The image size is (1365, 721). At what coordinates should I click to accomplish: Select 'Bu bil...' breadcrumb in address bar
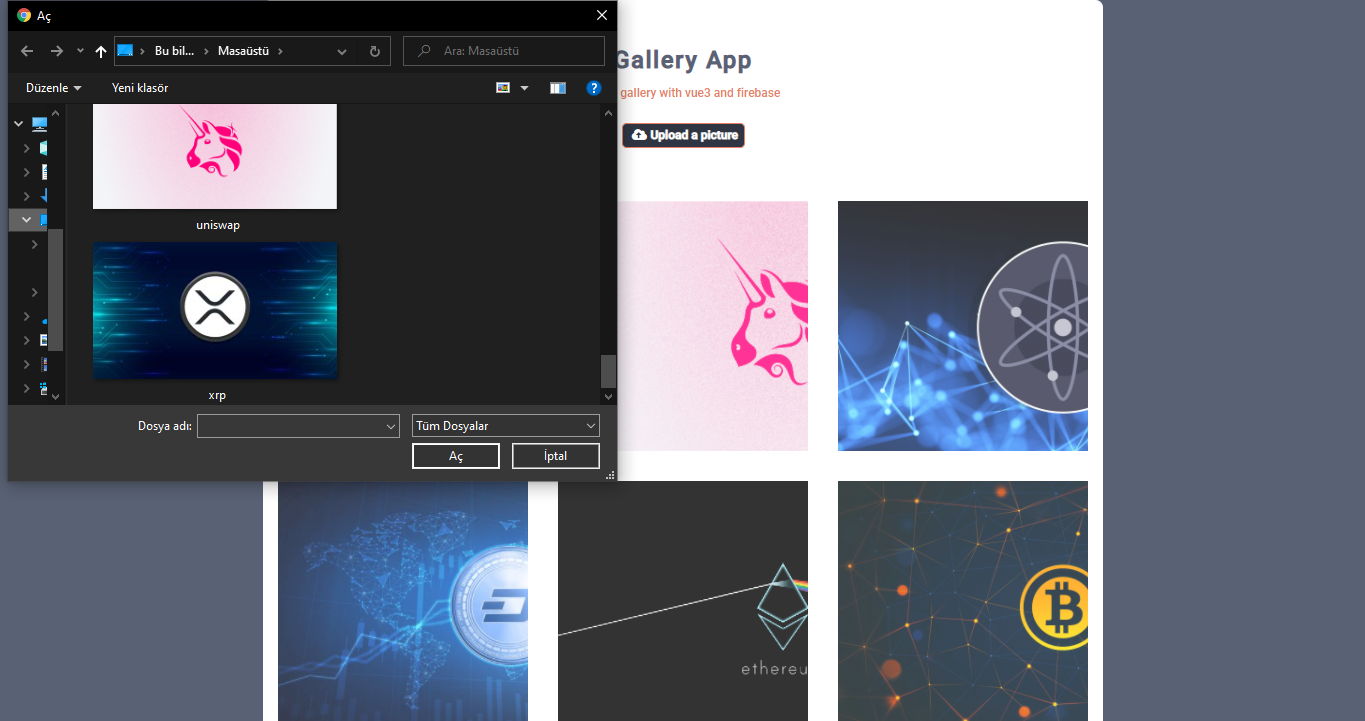[174, 51]
